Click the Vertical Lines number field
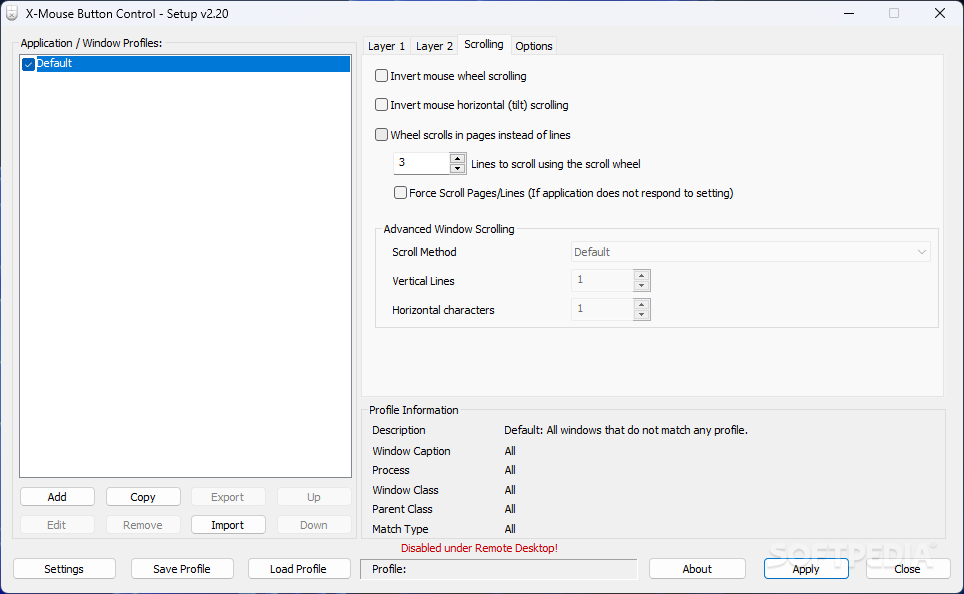Screen dimensions: 964x594 coord(602,280)
